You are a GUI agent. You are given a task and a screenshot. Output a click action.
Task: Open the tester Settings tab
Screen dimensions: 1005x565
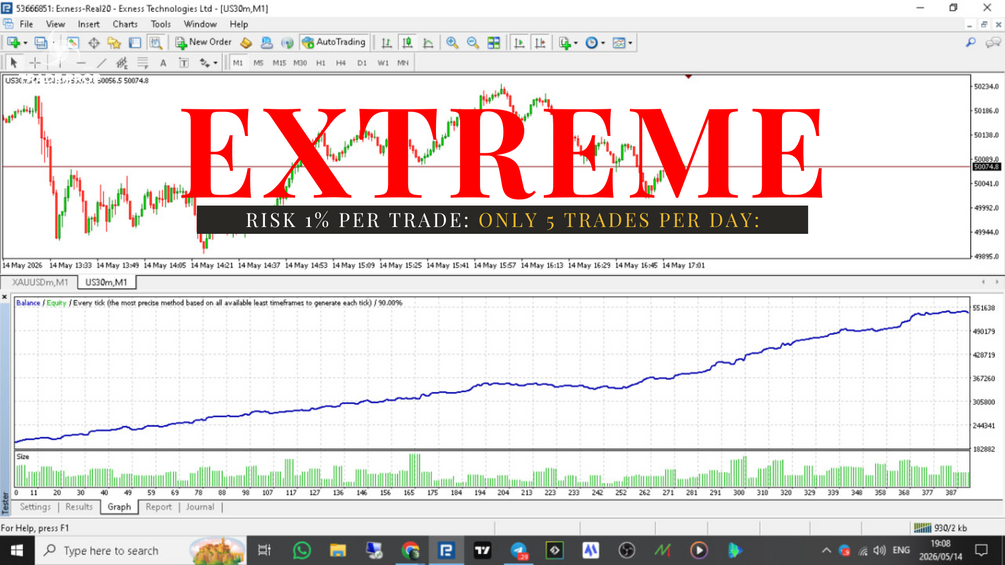(x=35, y=507)
